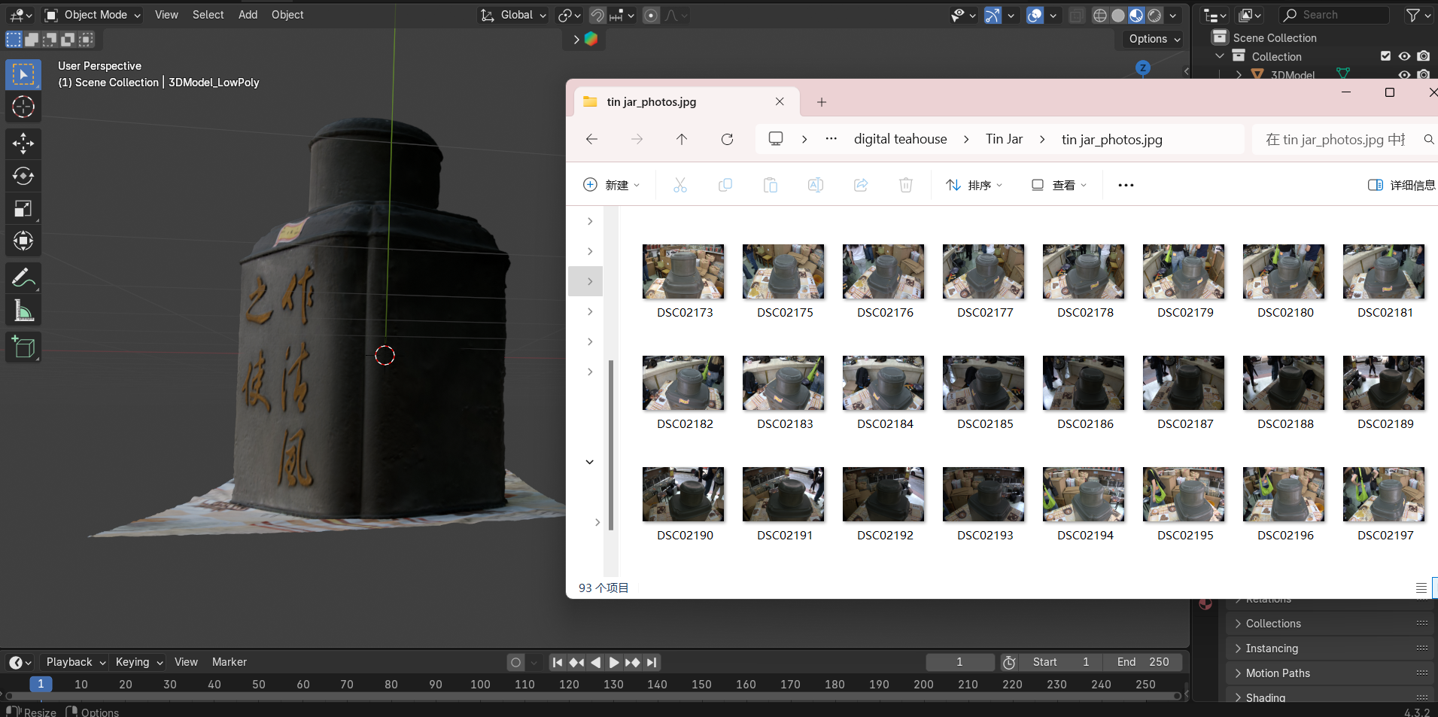The image size is (1438, 717).
Task: Disable camera render visibility for Collection
Action: pos(1423,56)
